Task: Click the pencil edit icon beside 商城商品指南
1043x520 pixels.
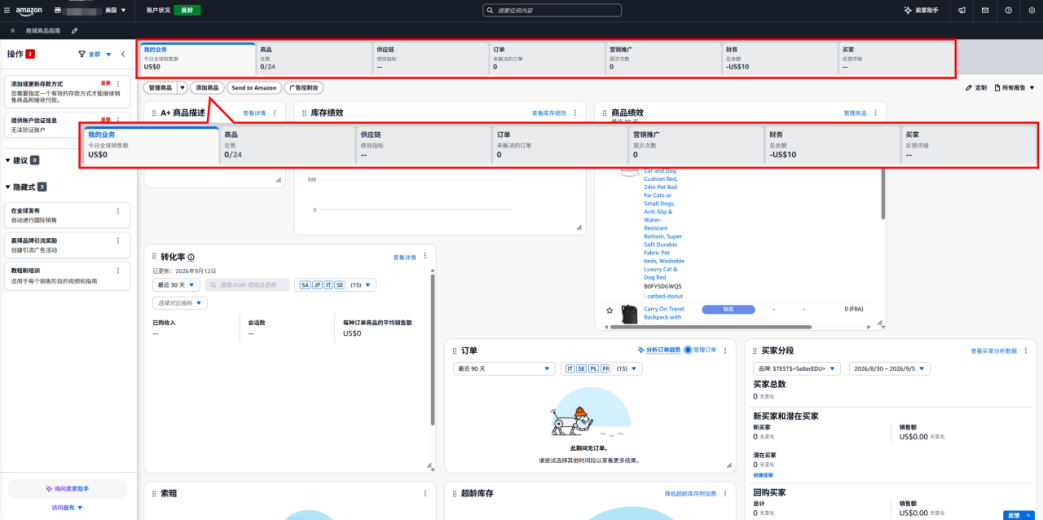Action: pos(74,31)
